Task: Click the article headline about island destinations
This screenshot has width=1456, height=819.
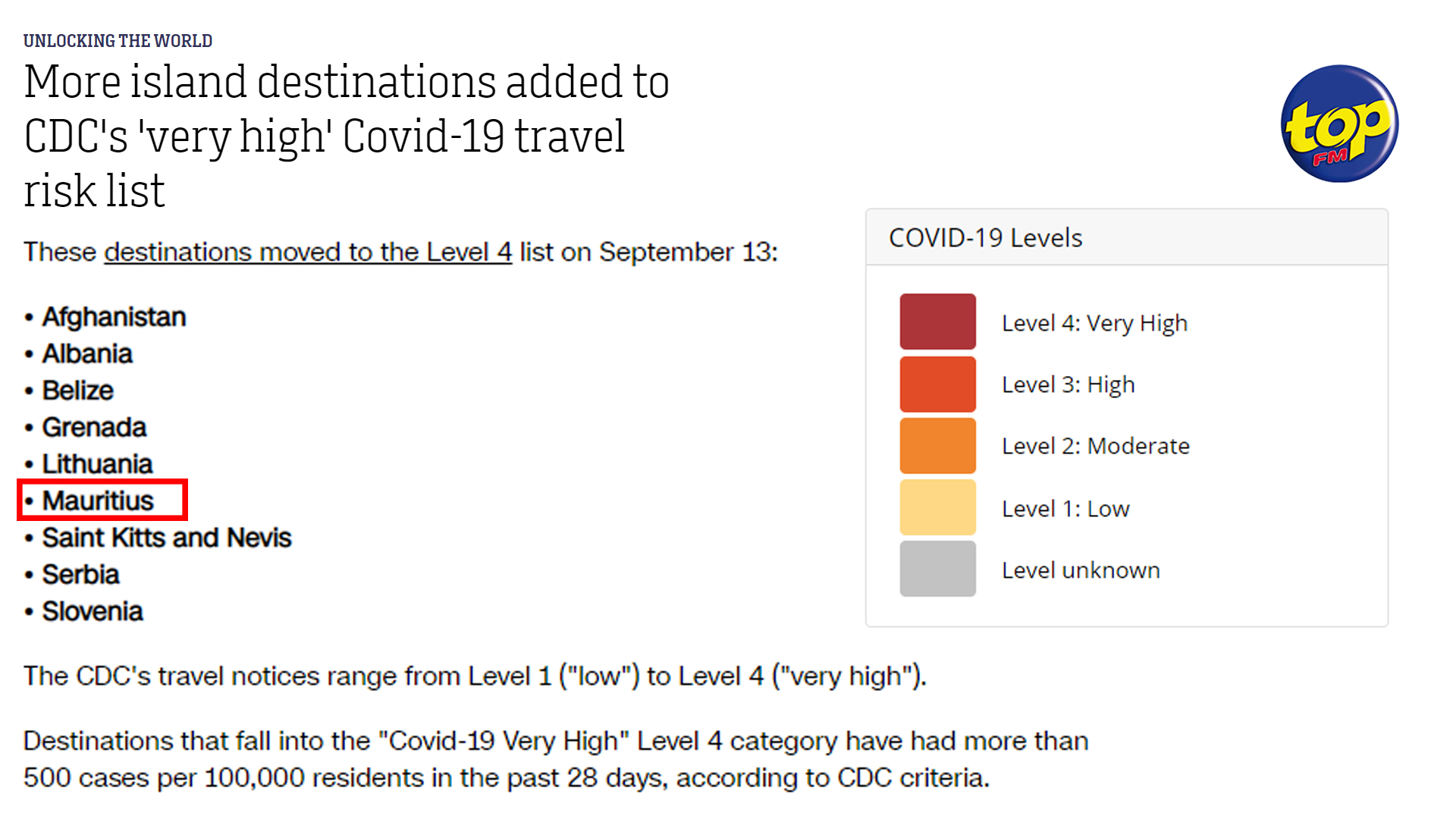Action: pyautogui.click(x=346, y=136)
